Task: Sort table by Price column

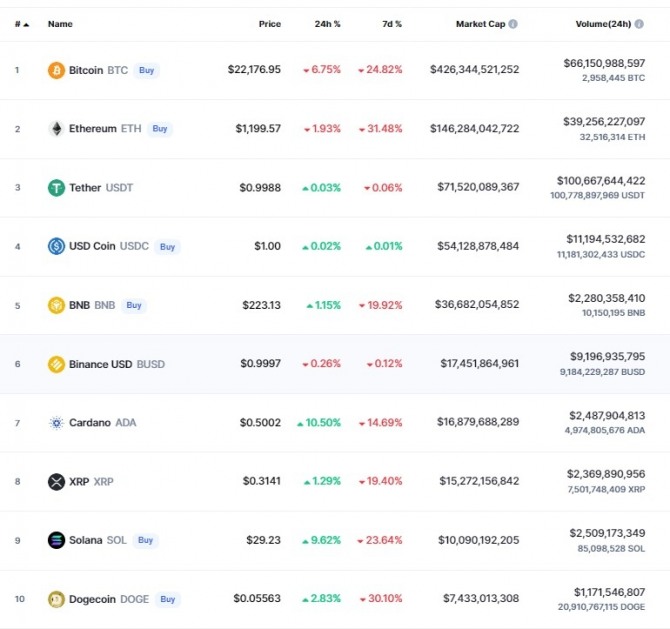Action: pos(269,23)
